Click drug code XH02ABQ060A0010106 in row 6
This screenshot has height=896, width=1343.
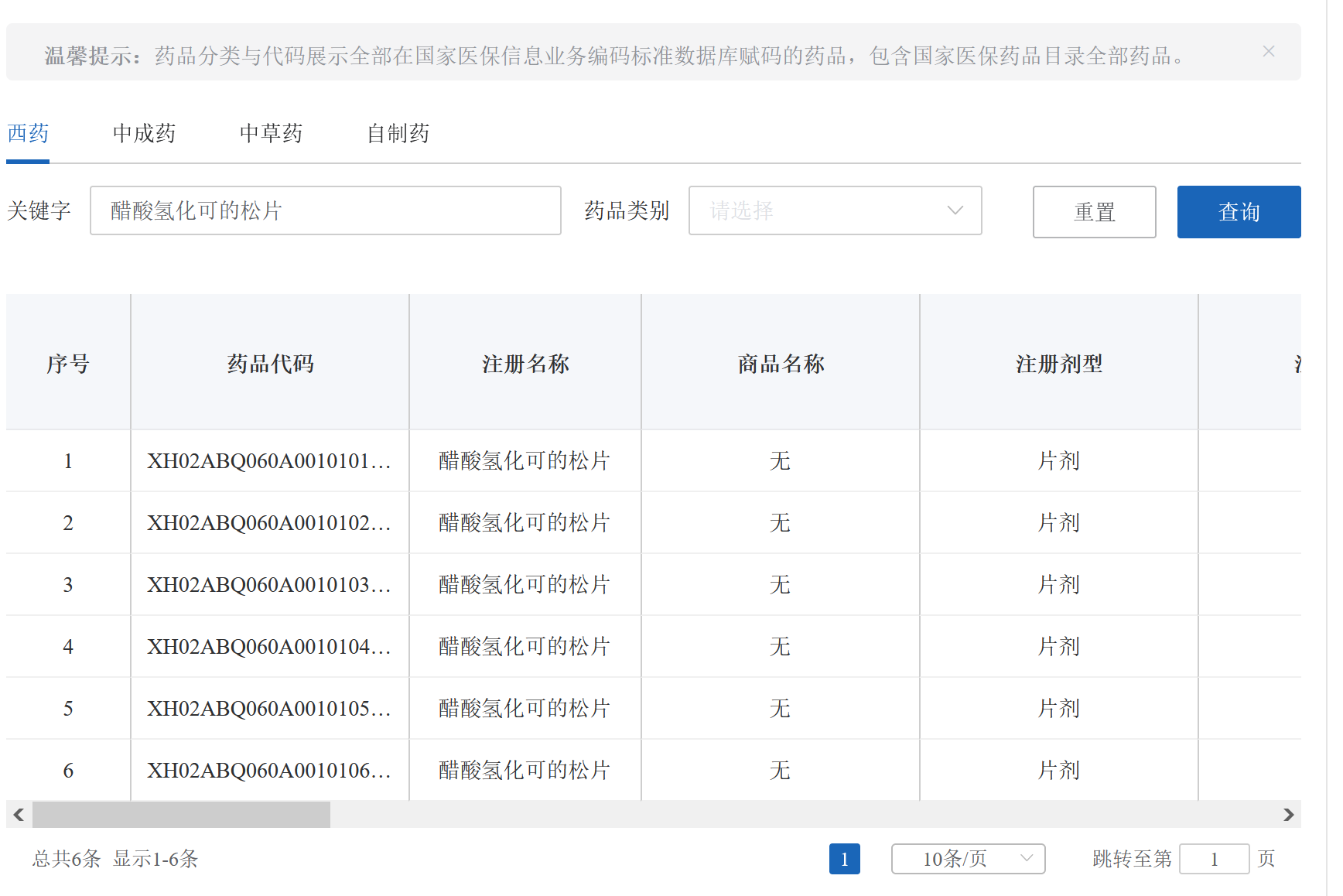(269, 771)
